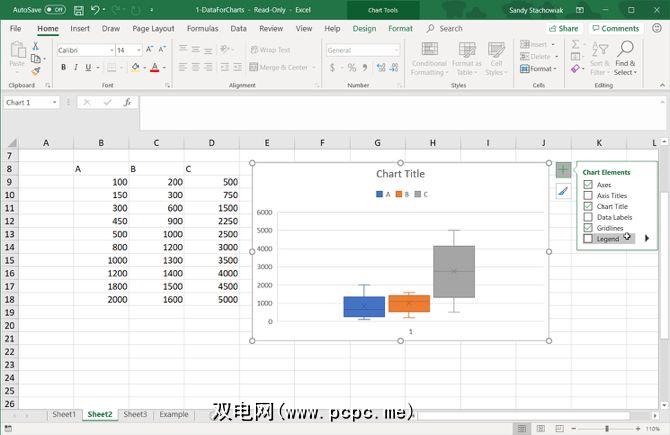The image size is (670, 435).
Task: Click the zoom slider handle
Action: tap(607, 428)
